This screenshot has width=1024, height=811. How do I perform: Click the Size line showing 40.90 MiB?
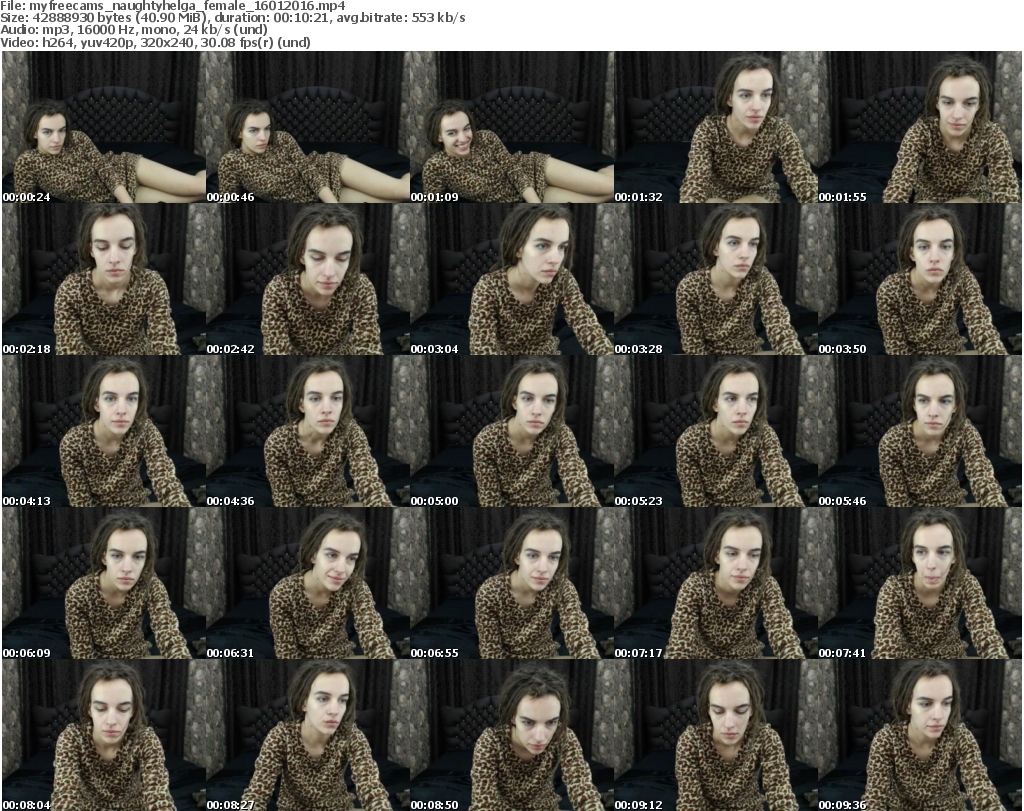tap(233, 18)
